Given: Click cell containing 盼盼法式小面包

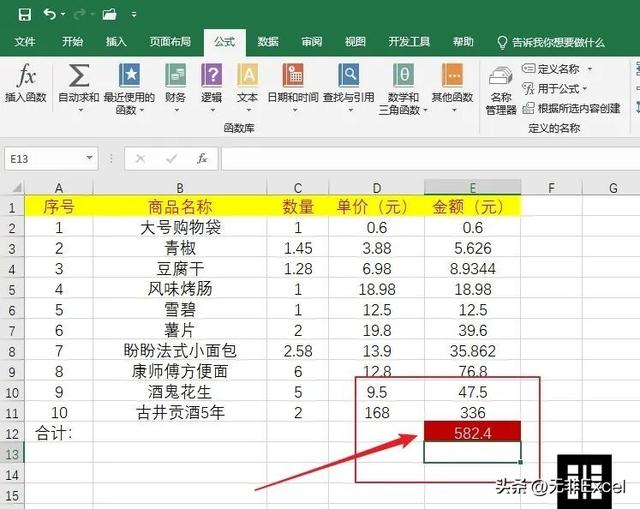Looking at the screenshot, I should (x=180, y=351).
